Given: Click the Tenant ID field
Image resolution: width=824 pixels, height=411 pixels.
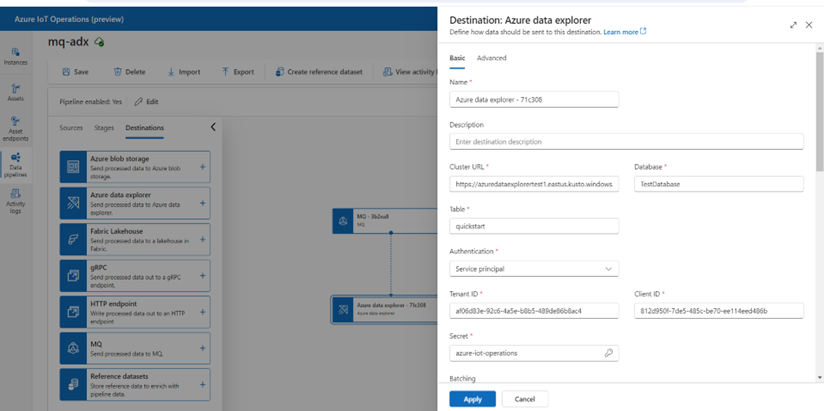Looking at the screenshot, I should pos(534,311).
